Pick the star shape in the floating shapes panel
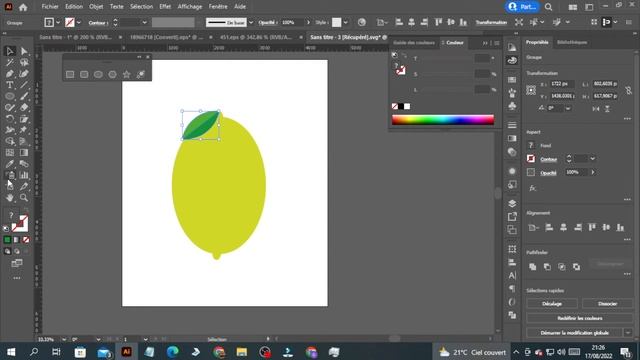 click(127, 74)
